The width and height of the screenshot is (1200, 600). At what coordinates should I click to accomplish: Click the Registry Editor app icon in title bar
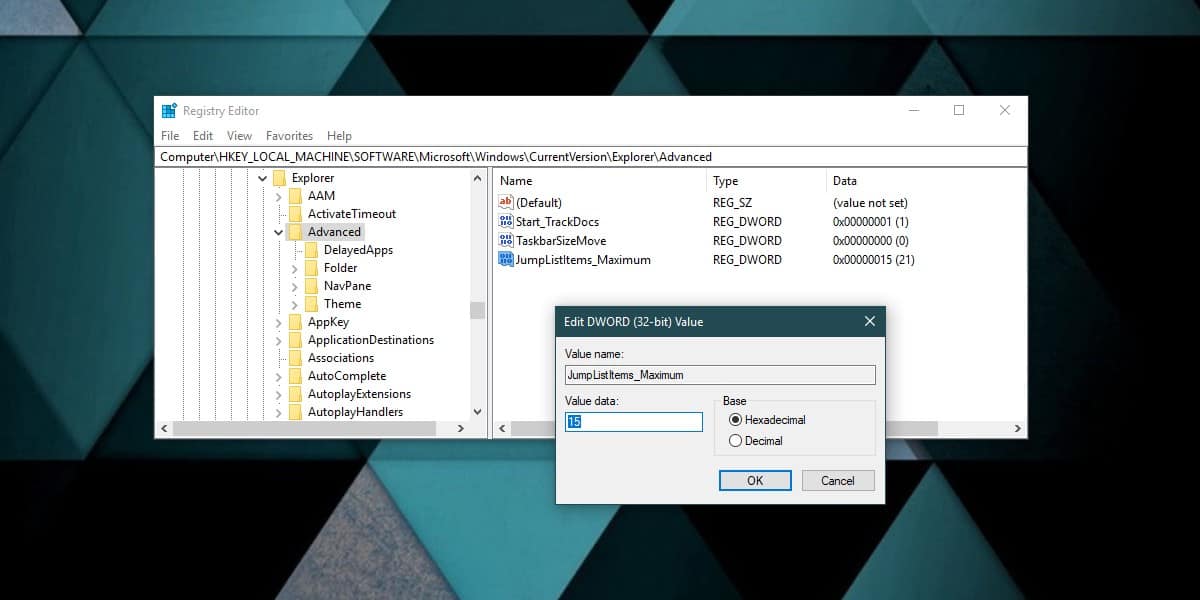click(169, 111)
